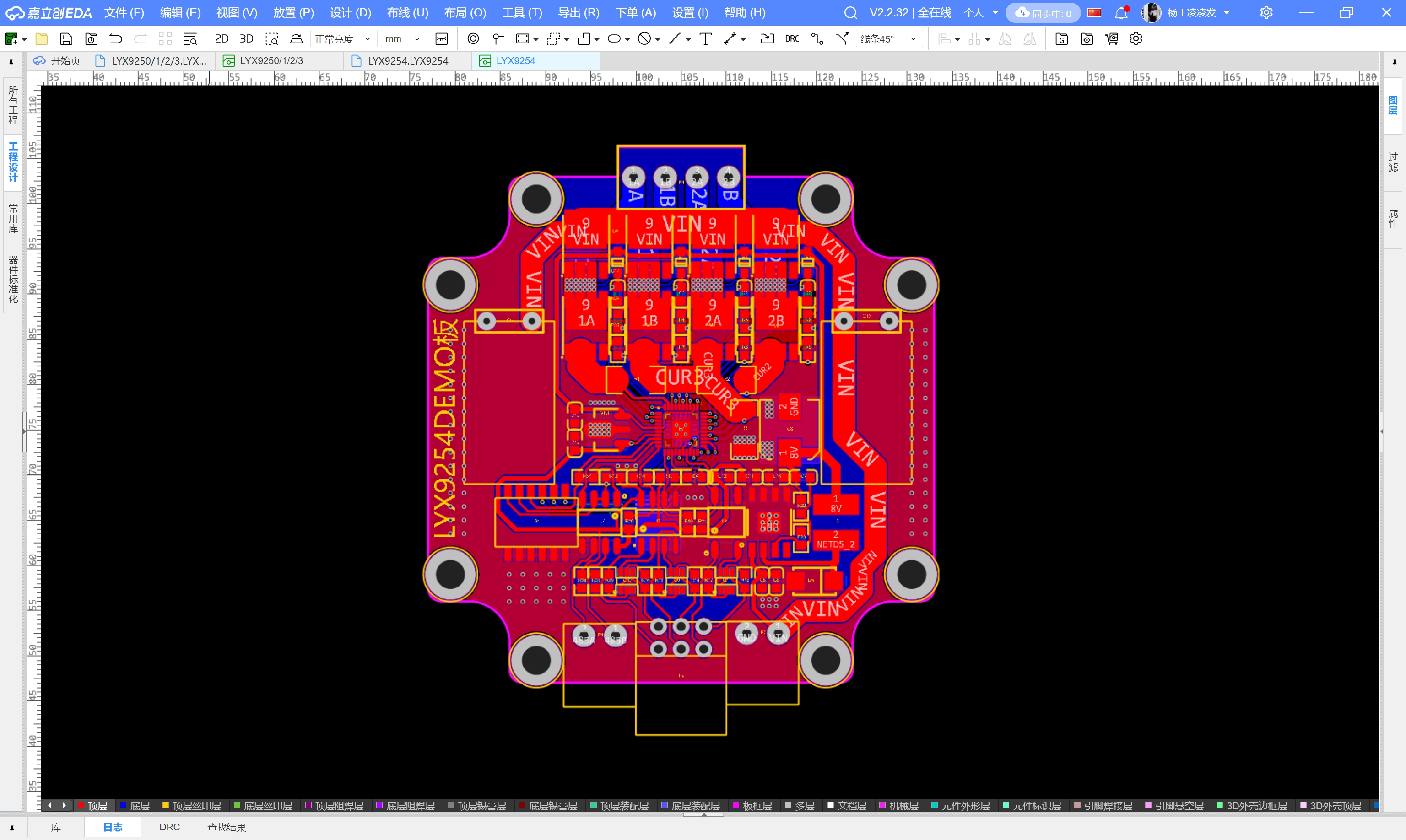Select the board outline polygon tool
The height and width of the screenshot is (840, 1406).
tap(584, 38)
